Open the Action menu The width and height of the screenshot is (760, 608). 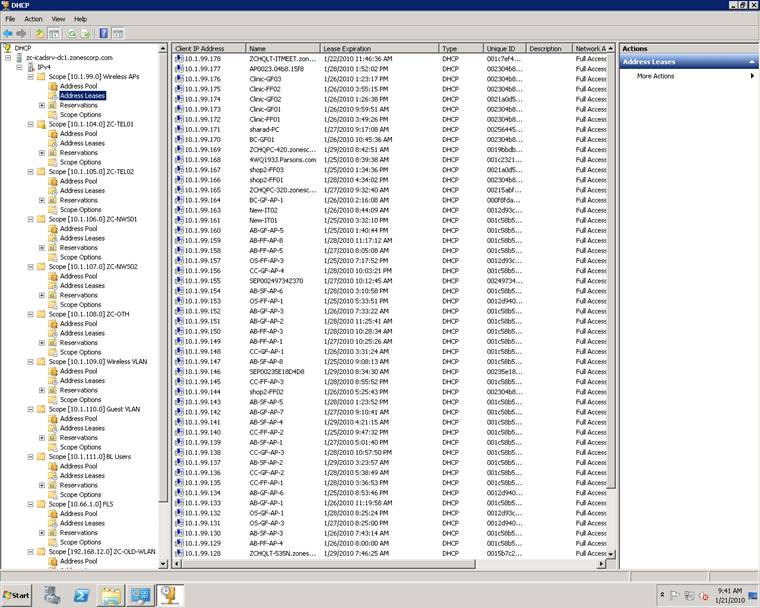tap(33, 18)
